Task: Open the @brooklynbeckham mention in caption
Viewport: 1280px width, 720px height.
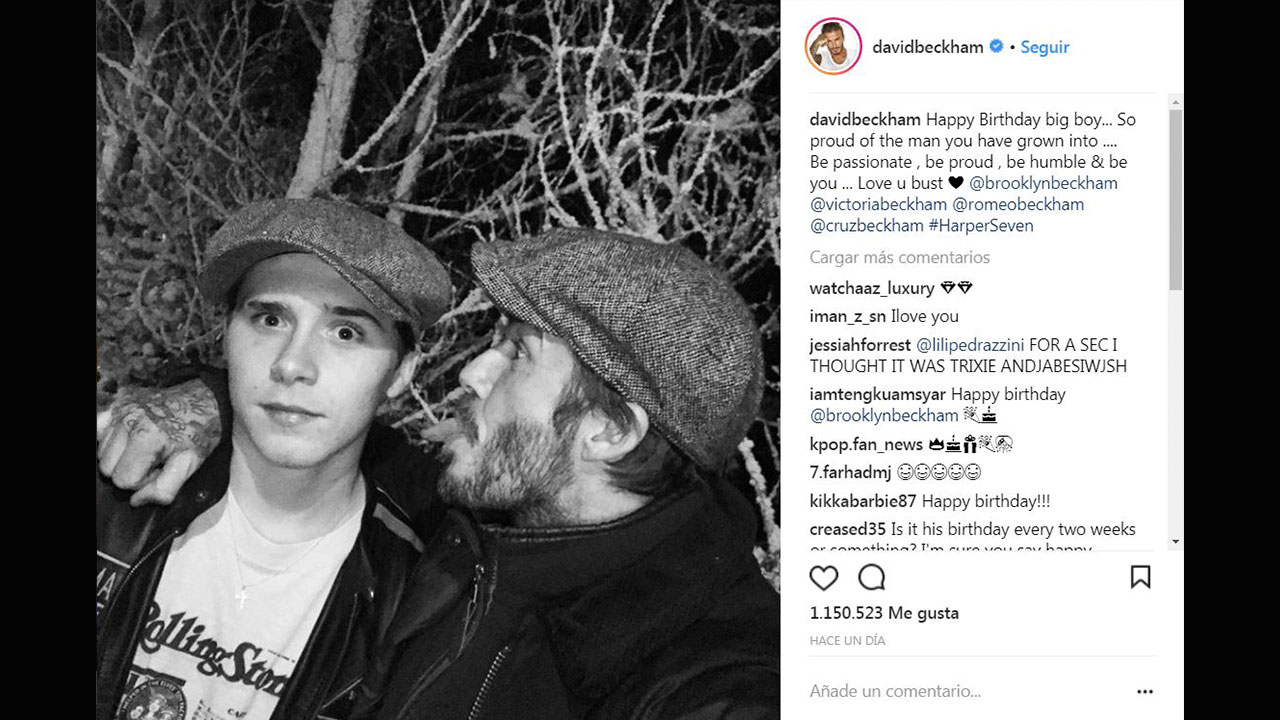Action: [x=1043, y=183]
